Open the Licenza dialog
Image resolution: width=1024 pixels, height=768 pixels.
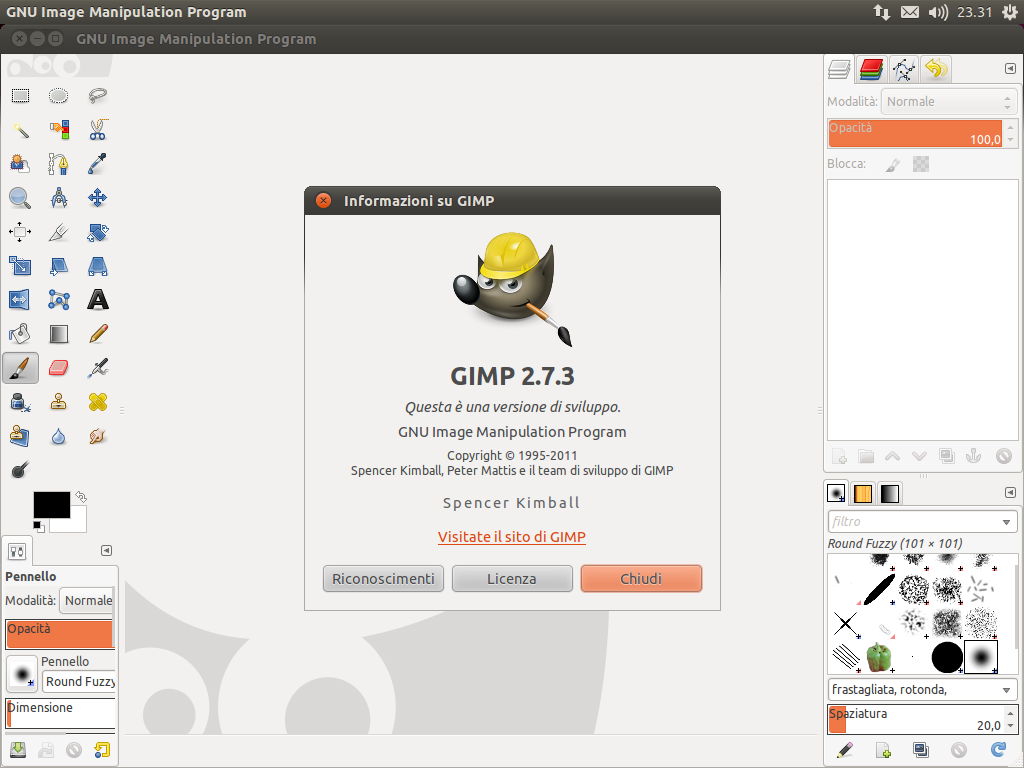click(512, 579)
